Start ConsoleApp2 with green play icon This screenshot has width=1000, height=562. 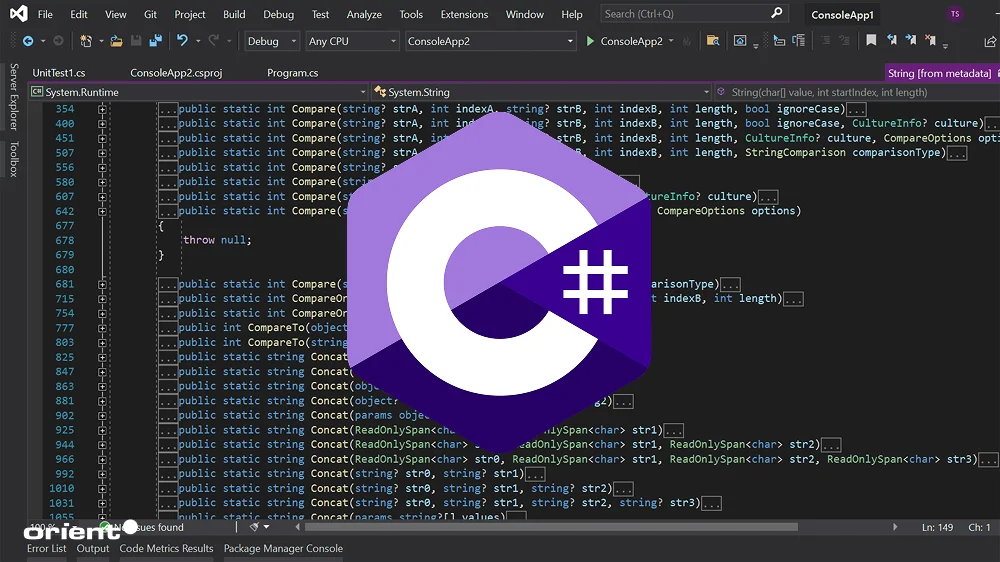pos(591,41)
